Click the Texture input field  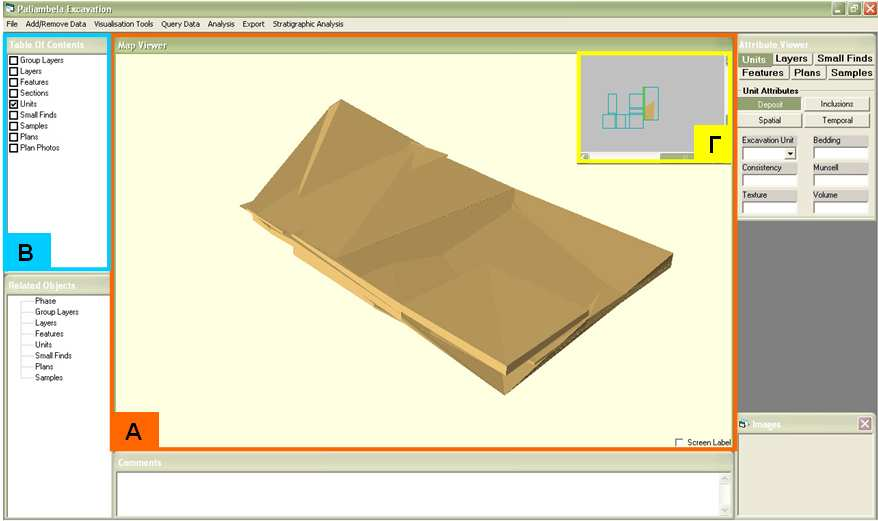click(769, 208)
